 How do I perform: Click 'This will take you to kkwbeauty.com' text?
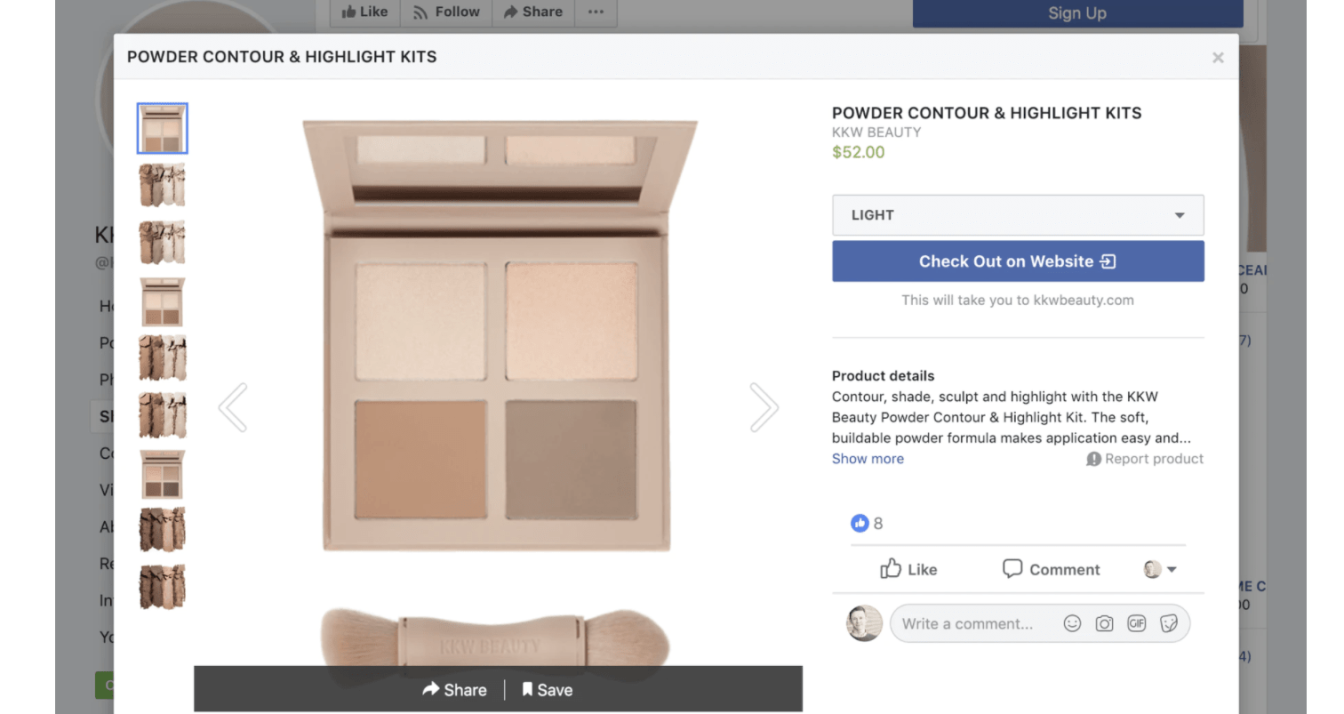pos(1018,300)
